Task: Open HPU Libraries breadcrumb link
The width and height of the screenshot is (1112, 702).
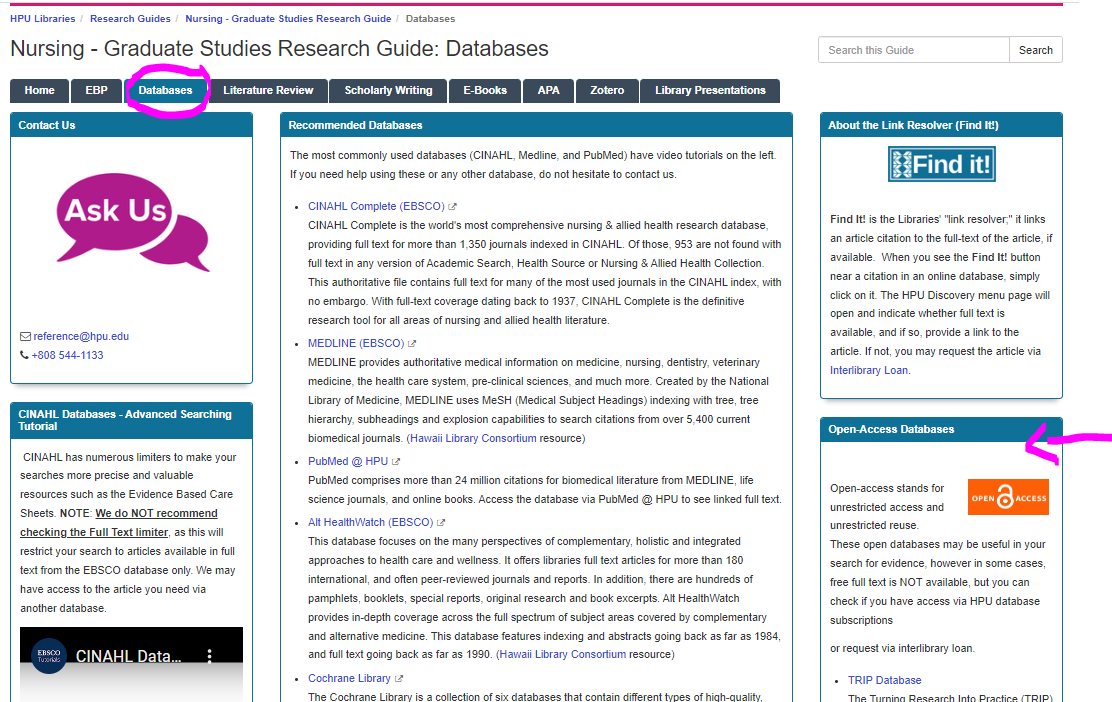Action: [x=43, y=18]
